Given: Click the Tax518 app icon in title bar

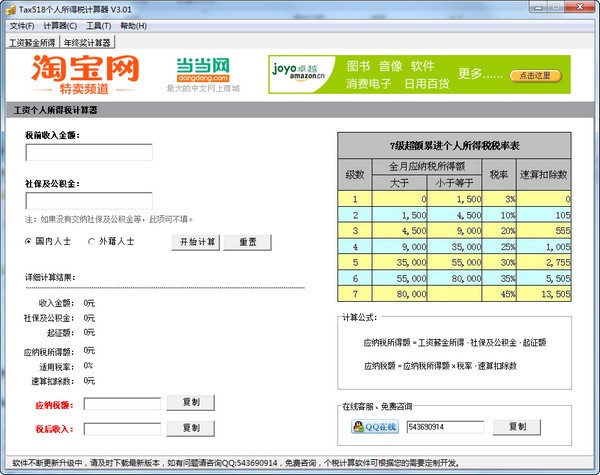Looking at the screenshot, I should pos(11,10).
